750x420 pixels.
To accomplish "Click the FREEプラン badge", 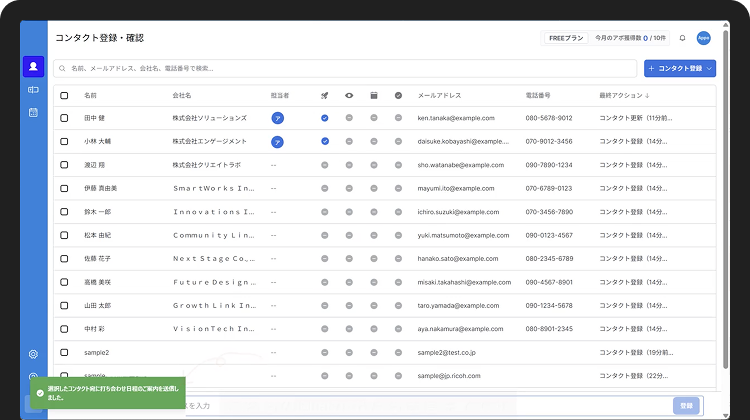I will (566, 38).
